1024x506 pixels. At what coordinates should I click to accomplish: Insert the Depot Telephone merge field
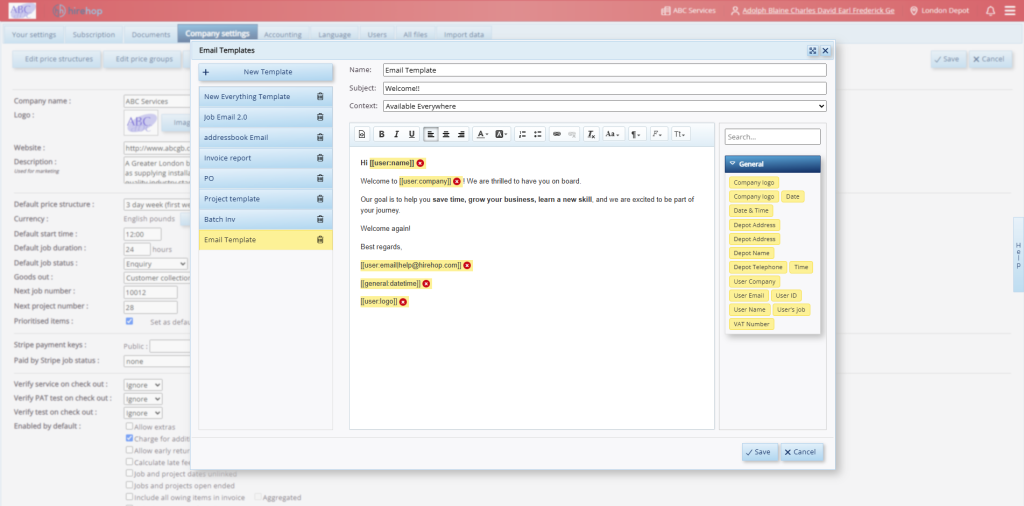tap(758, 267)
